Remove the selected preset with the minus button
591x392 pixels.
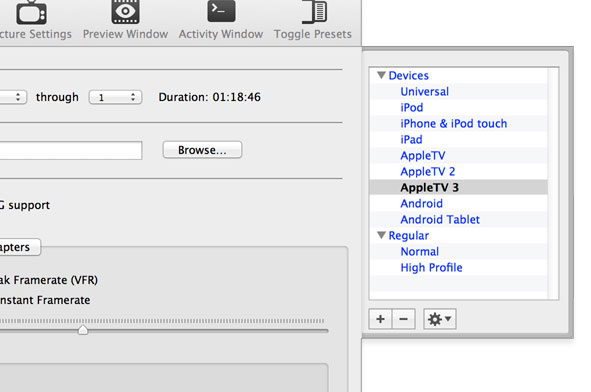click(x=404, y=319)
